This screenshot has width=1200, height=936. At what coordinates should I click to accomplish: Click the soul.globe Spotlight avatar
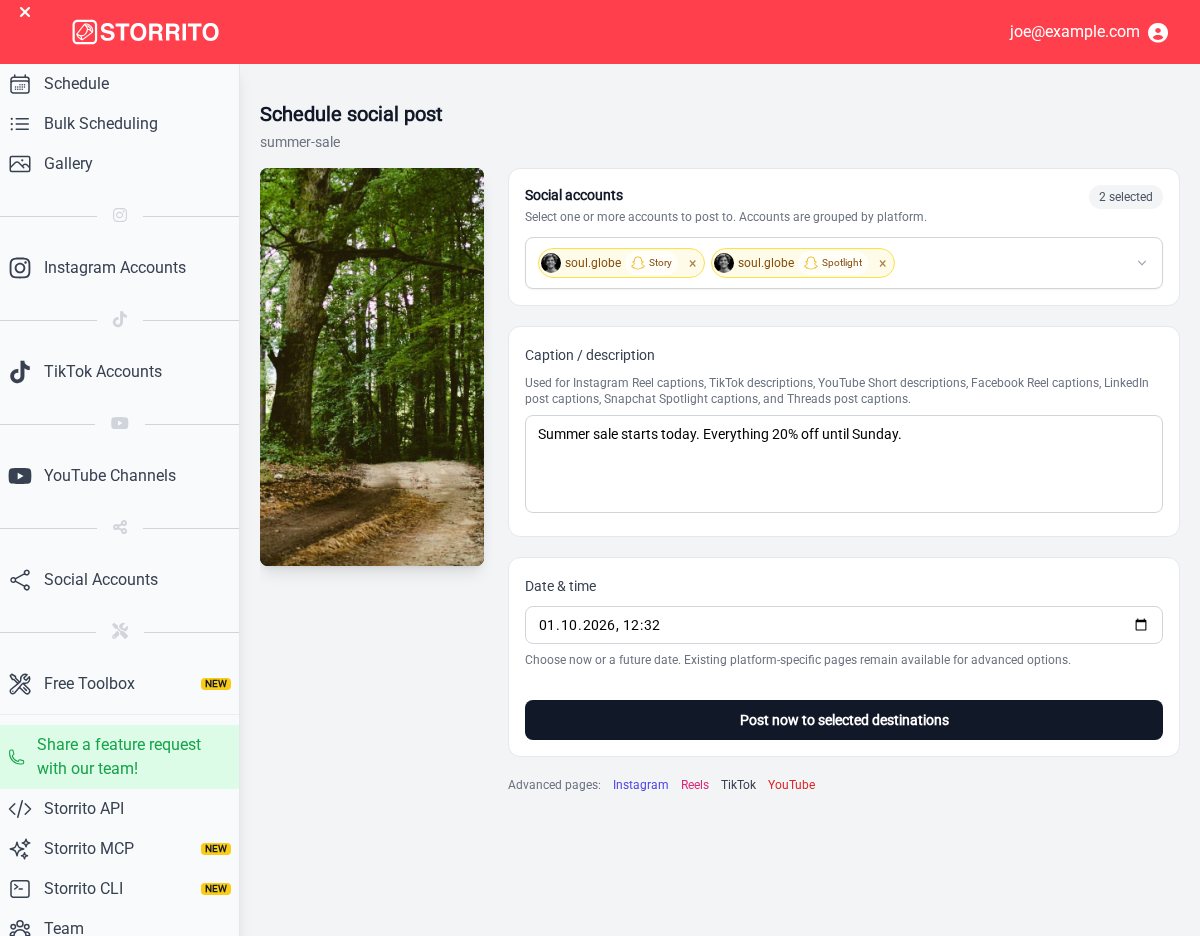coord(724,263)
